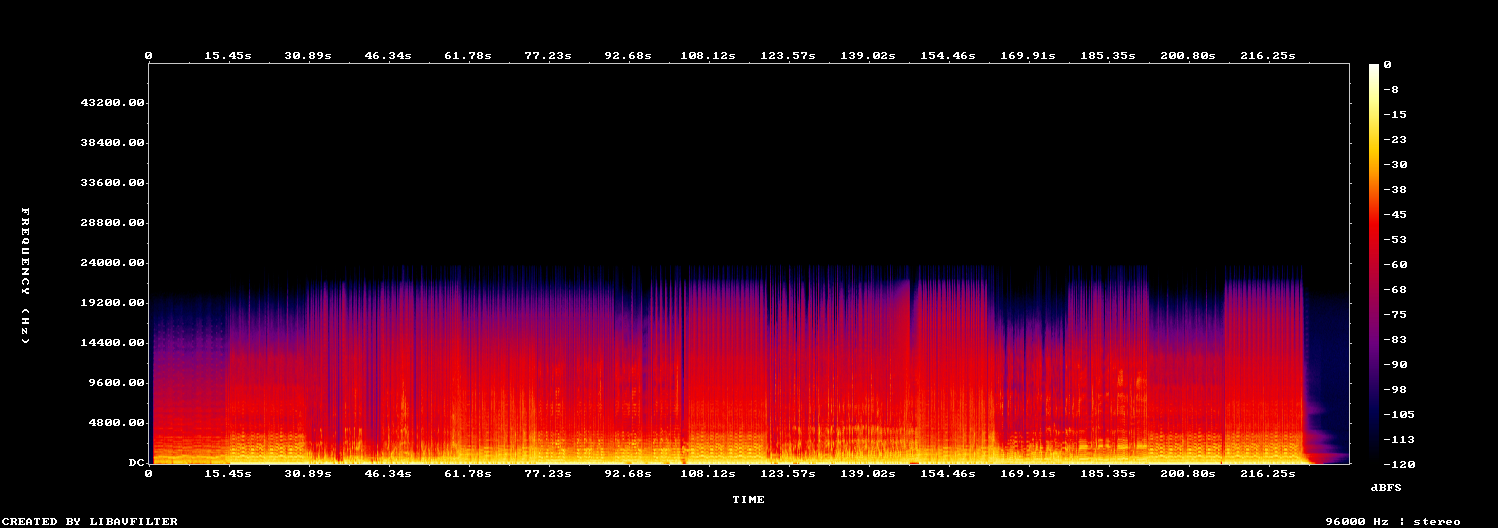Click the vertical FREQUENCY (Hz) axis title
The image size is (1498, 528).
click(x=27, y=276)
